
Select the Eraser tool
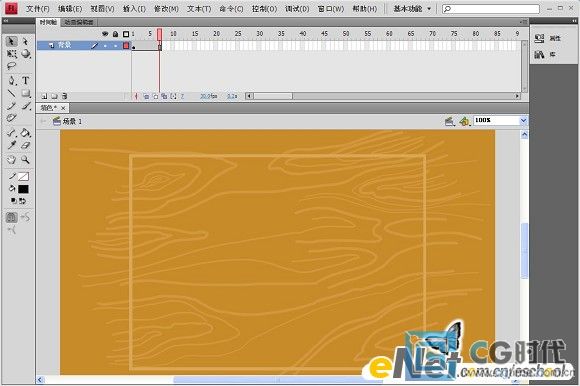coord(25,145)
